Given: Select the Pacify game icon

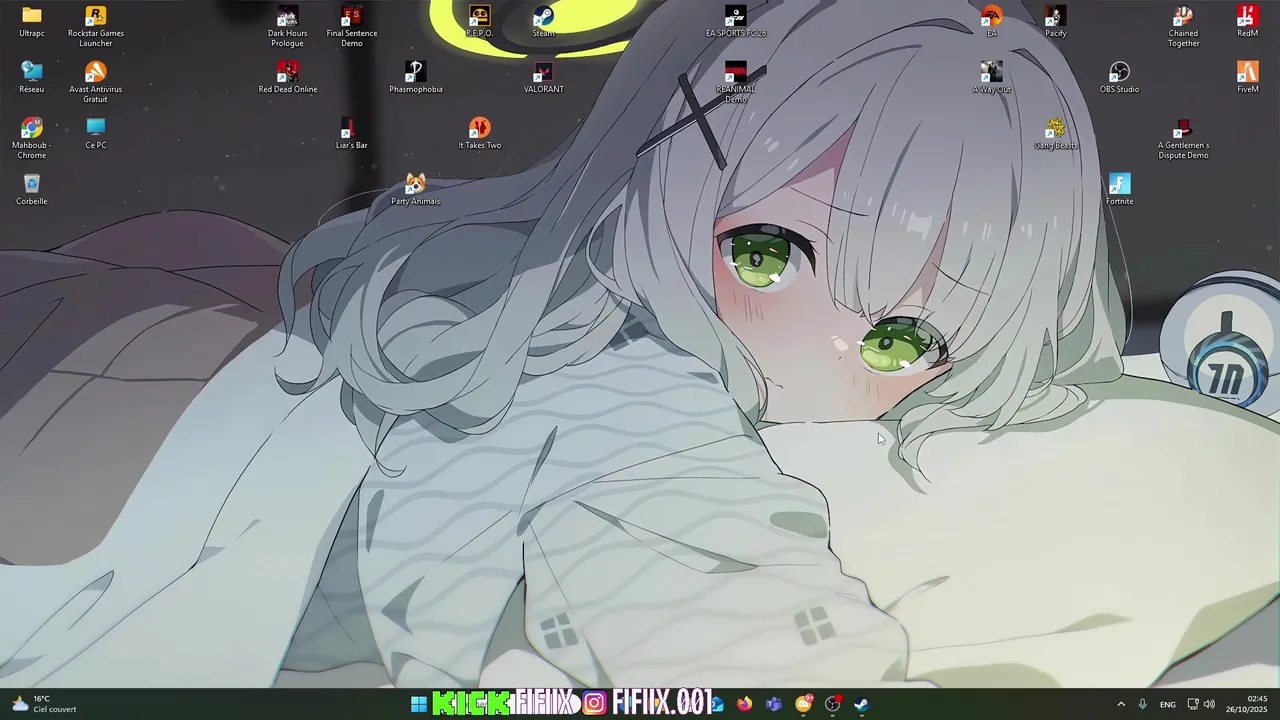Looking at the screenshot, I should (1056, 22).
